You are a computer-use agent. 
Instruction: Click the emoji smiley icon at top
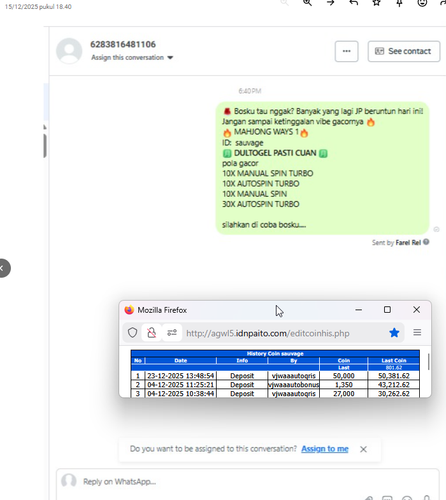(x=422, y=3)
